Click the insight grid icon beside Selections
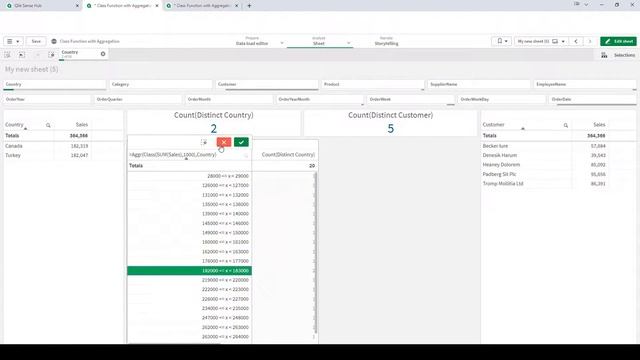Image resolution: width=640 pixels, height=360 pixels. [x=604, y=55]
